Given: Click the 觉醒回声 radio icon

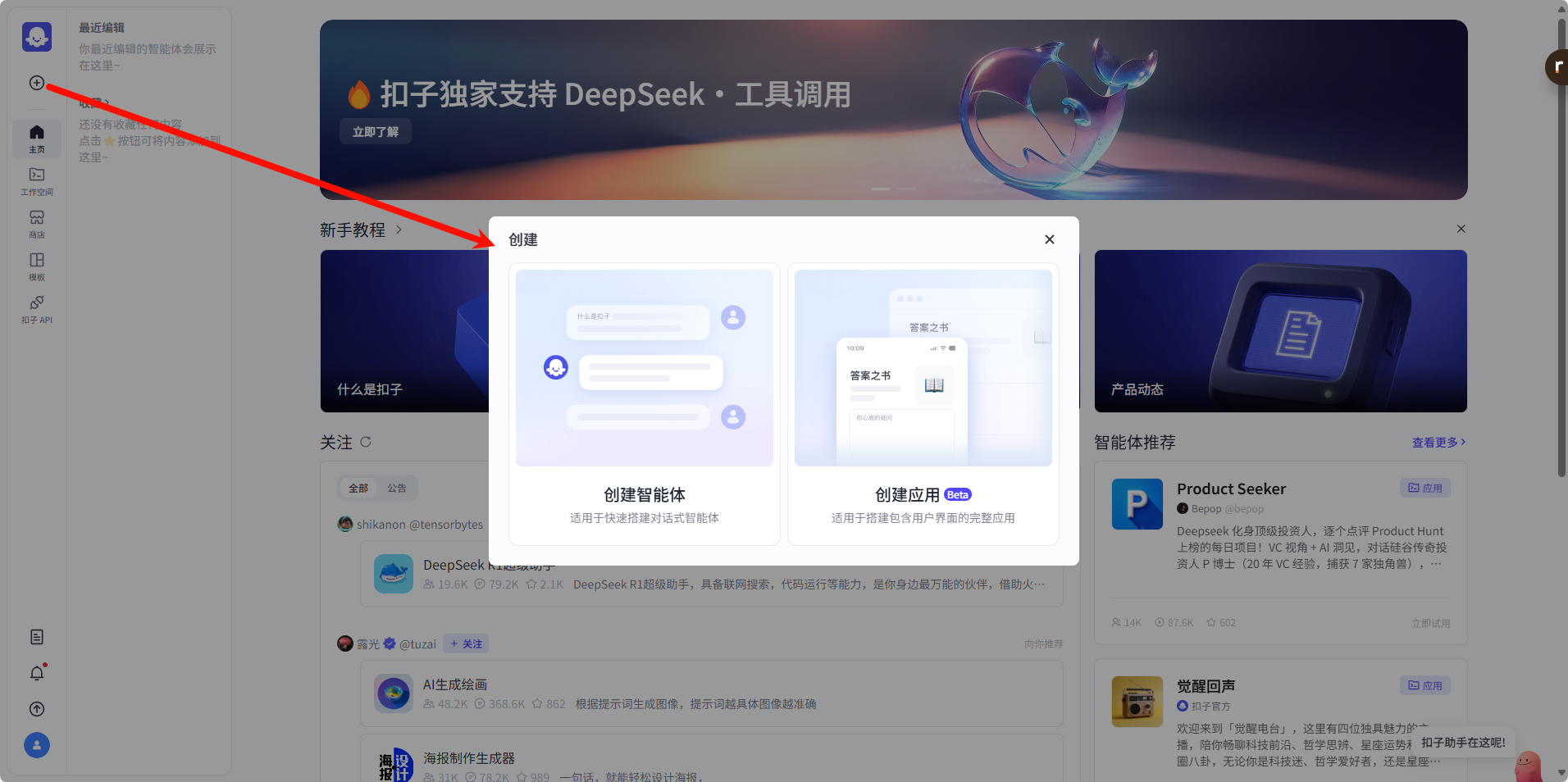Looking at the screenshot, I should point(1137,702).
